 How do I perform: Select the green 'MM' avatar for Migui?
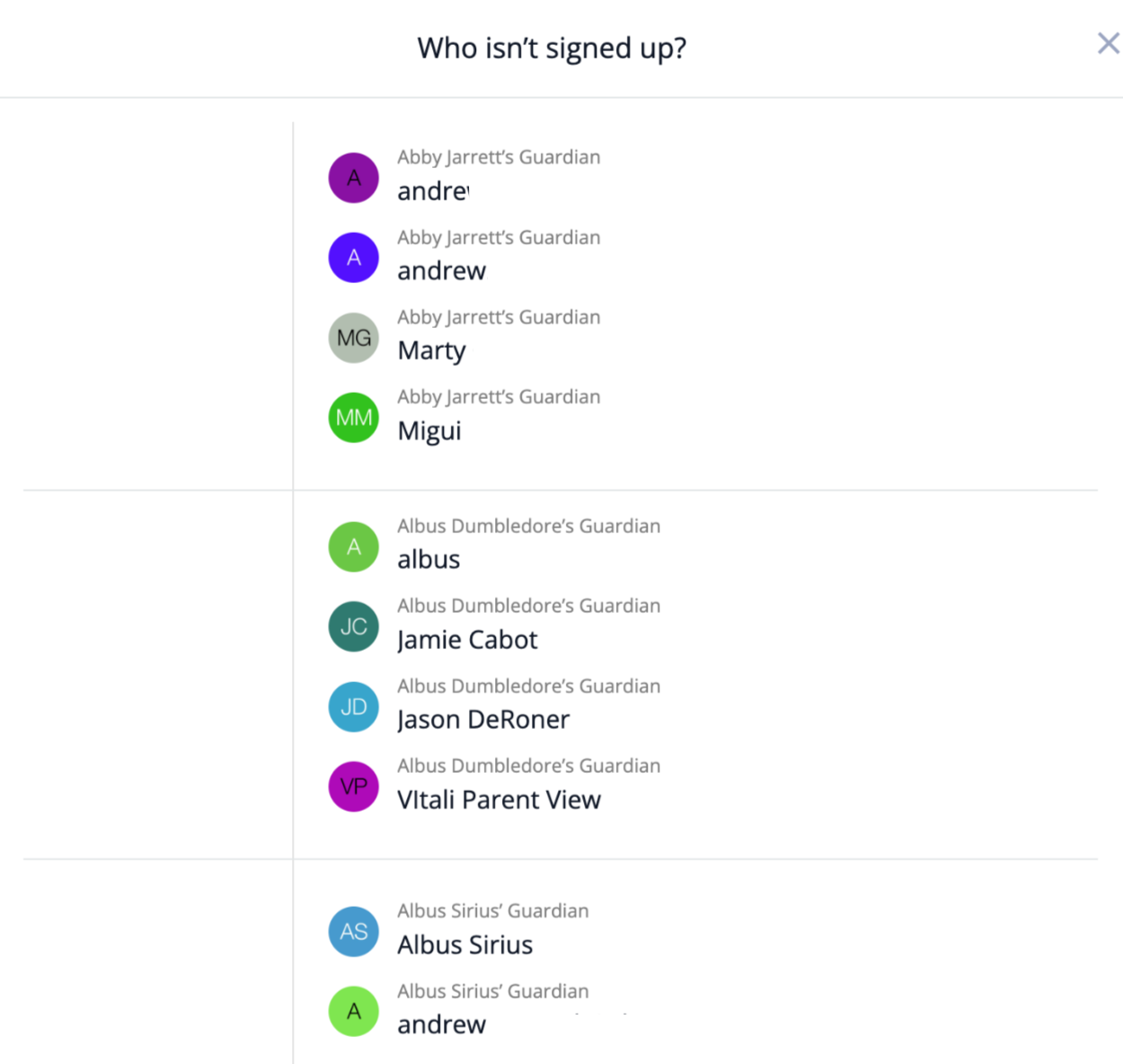tap(354, 418)
